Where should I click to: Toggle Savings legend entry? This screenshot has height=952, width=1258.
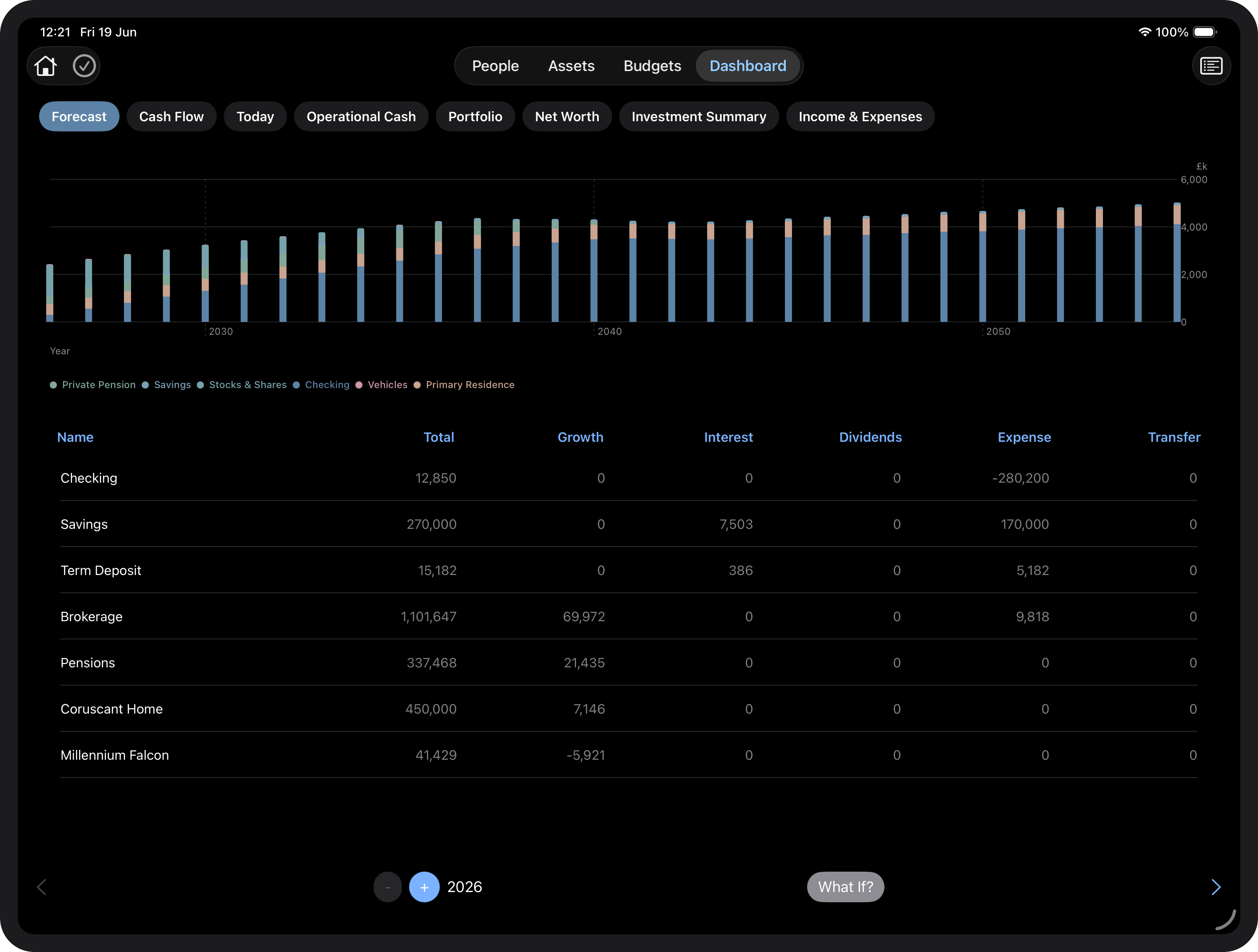(x=167, y=385)
